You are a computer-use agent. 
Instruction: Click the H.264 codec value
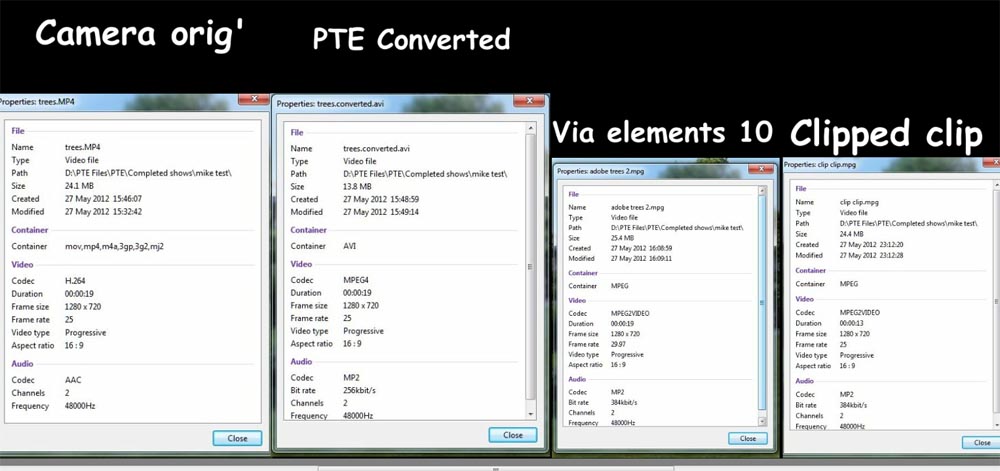(x=77, y=280)
